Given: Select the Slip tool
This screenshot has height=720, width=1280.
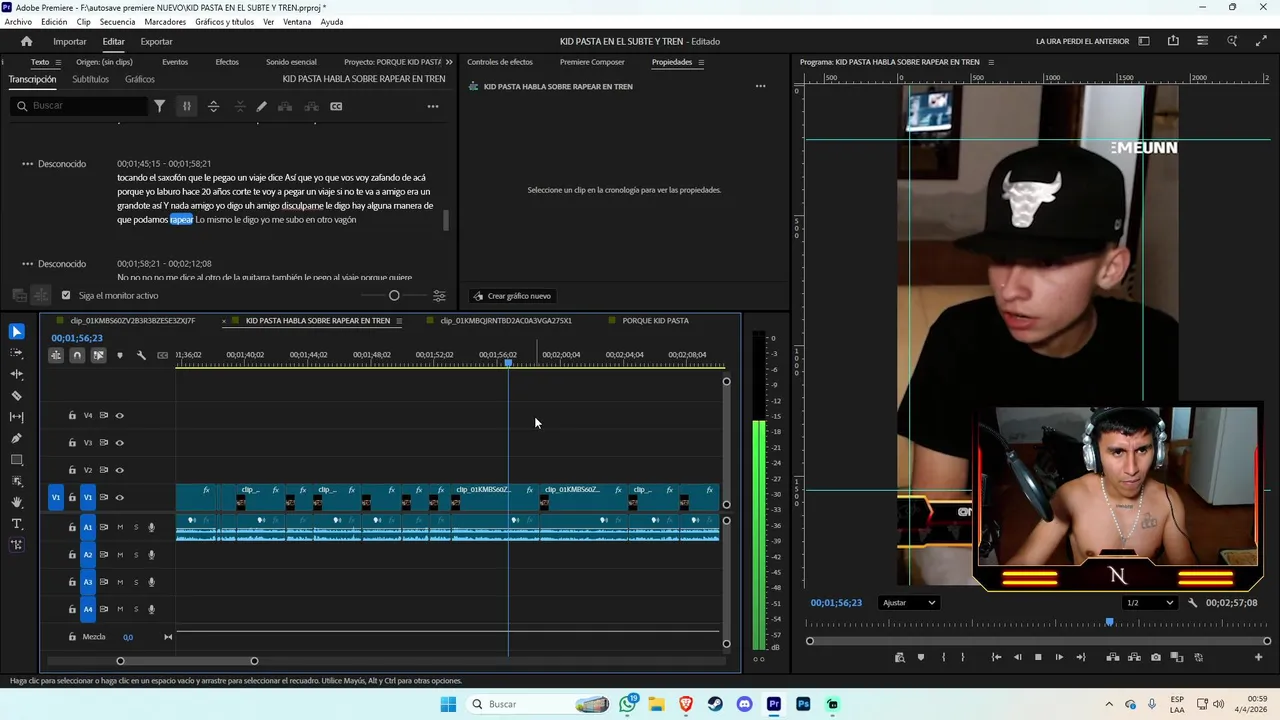Looking at the screenshot, I should (x=17, y=417).
